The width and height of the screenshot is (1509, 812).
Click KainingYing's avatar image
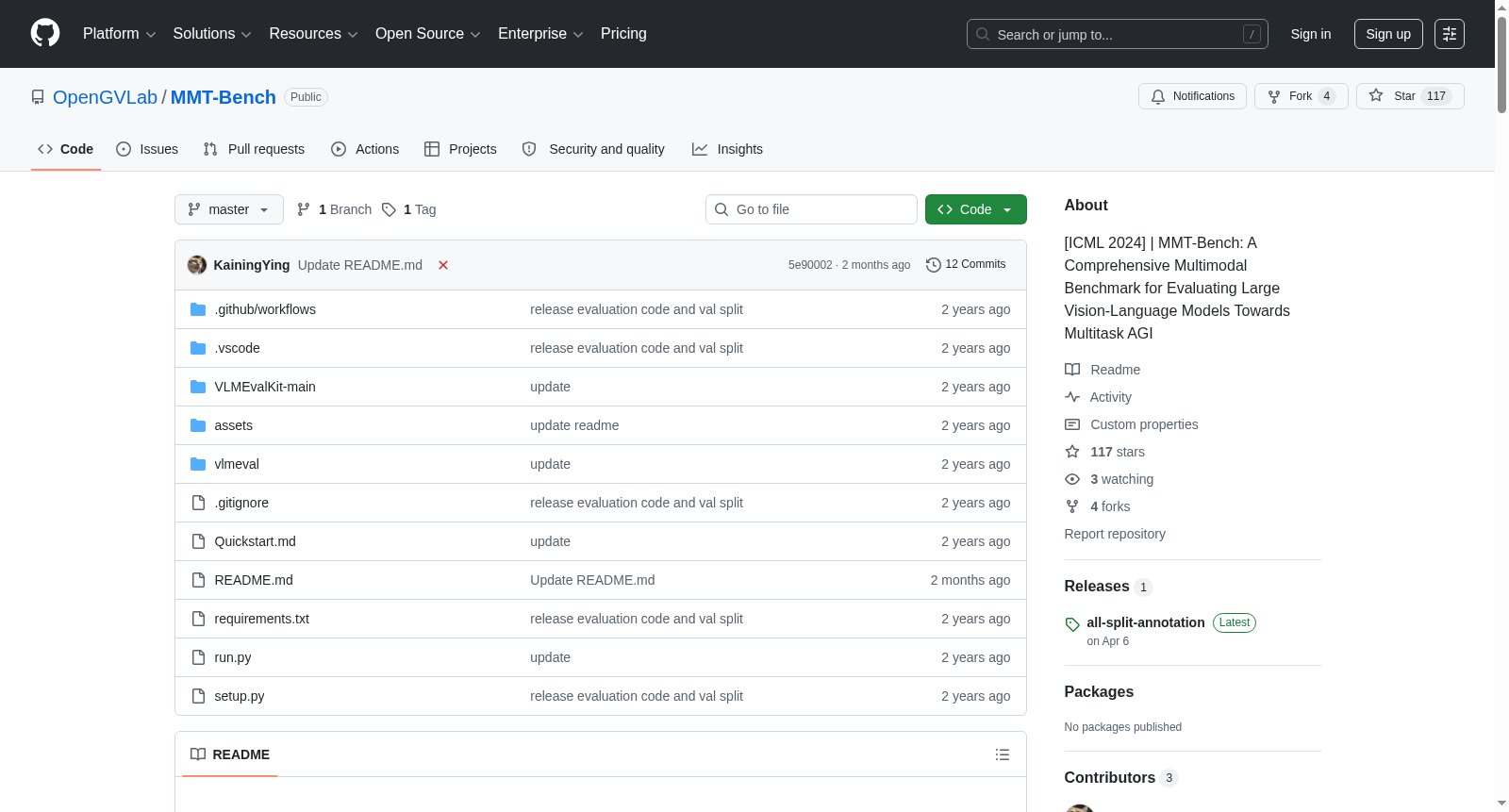tap(197, 265)
